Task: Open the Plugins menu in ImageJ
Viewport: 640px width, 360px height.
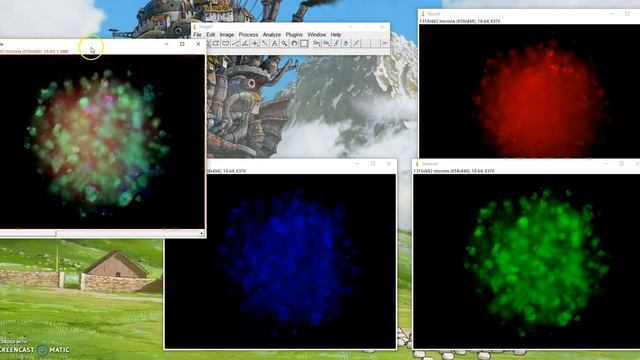Action: pyautogui.click(x=294, y=35)
